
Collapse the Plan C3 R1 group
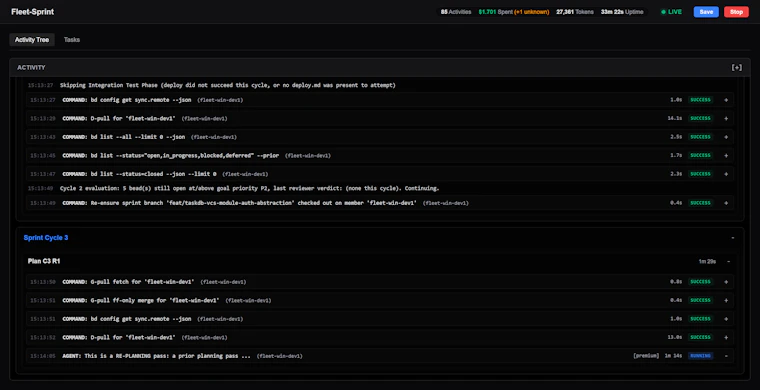[x=728, y=261]
